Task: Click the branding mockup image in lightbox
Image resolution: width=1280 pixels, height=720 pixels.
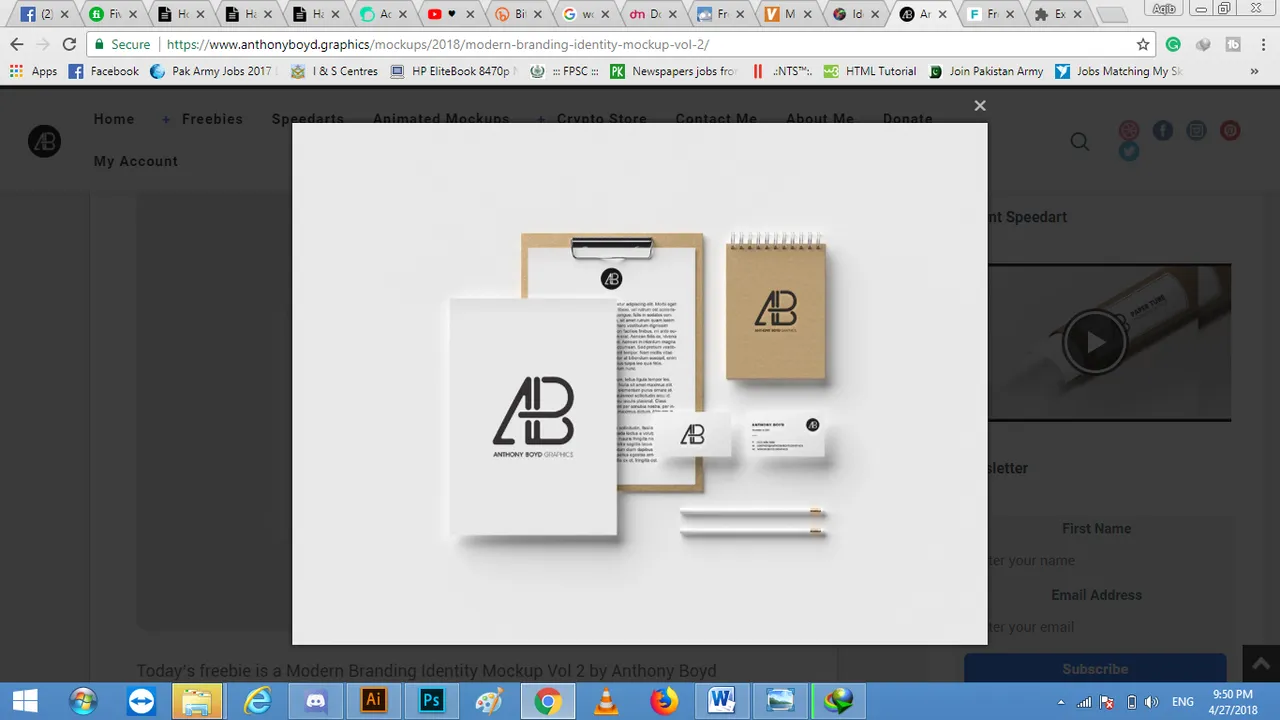Action: pos(640,384)
